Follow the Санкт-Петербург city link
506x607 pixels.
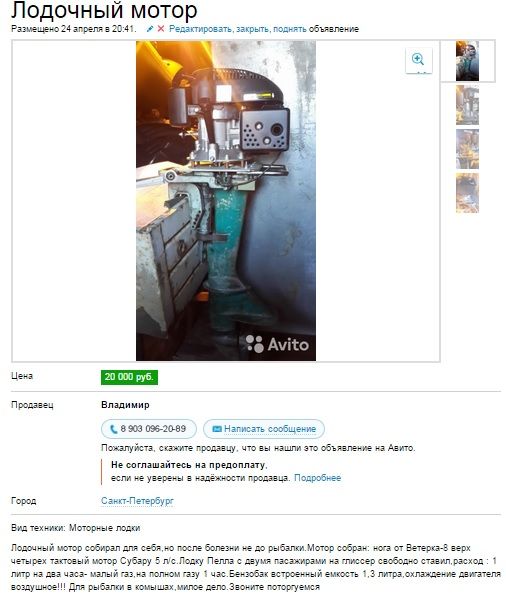click(137, 501)
